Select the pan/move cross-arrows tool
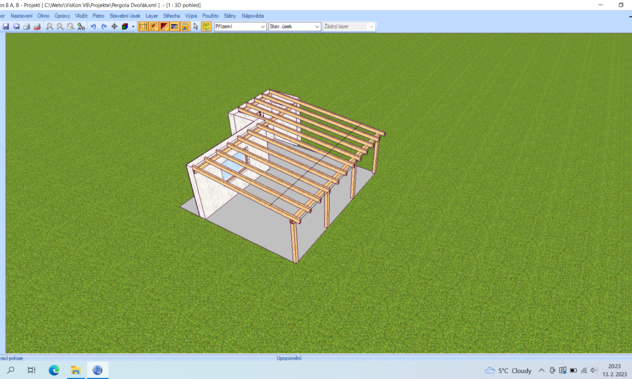This screenshot has width=632, height=379. (114, 27)
